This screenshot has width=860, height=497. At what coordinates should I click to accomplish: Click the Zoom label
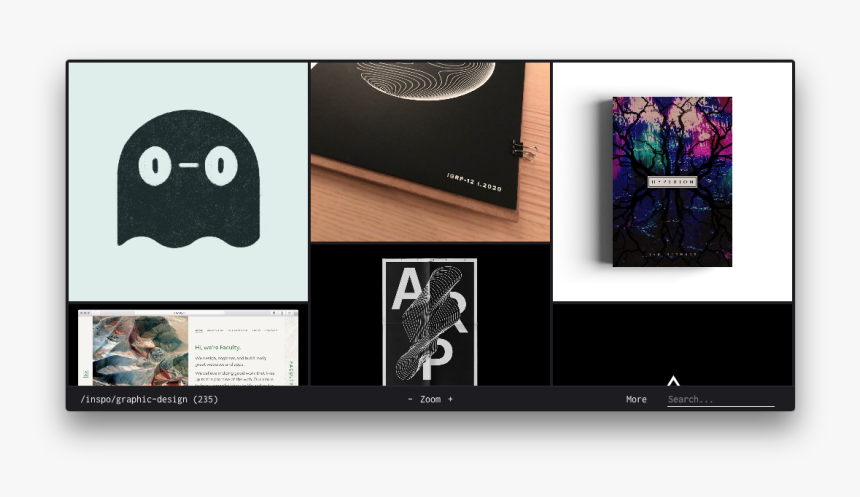431,399
